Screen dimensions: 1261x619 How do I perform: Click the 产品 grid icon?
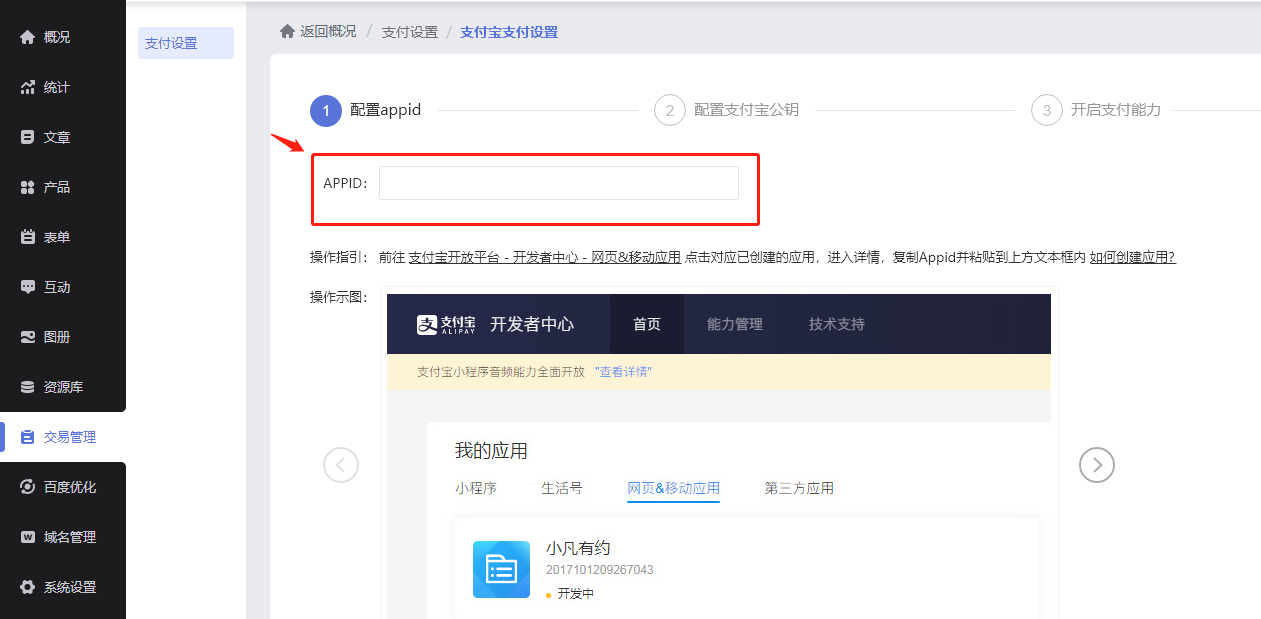coord(27,187)
